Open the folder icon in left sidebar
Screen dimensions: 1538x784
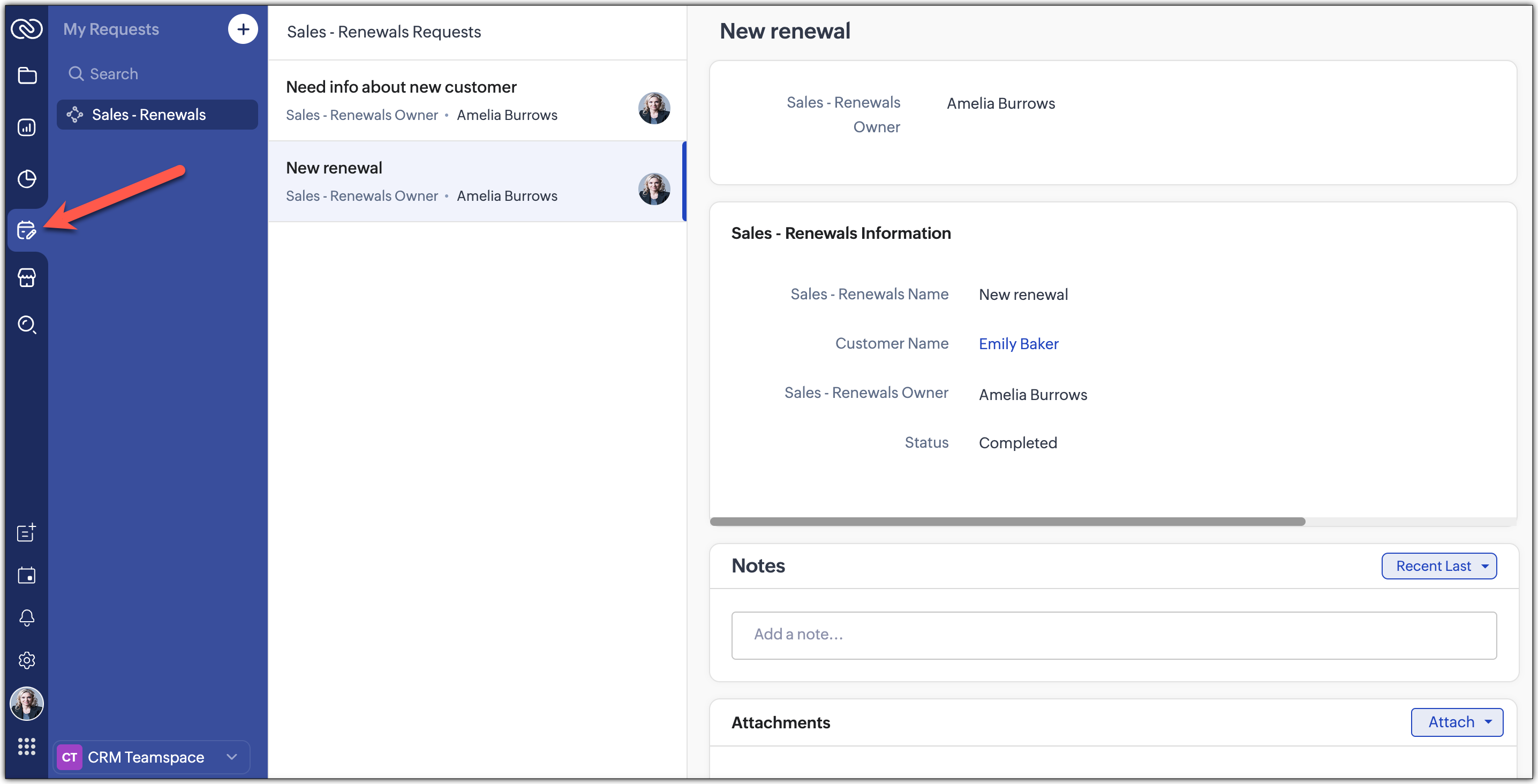tap(27, 76)
